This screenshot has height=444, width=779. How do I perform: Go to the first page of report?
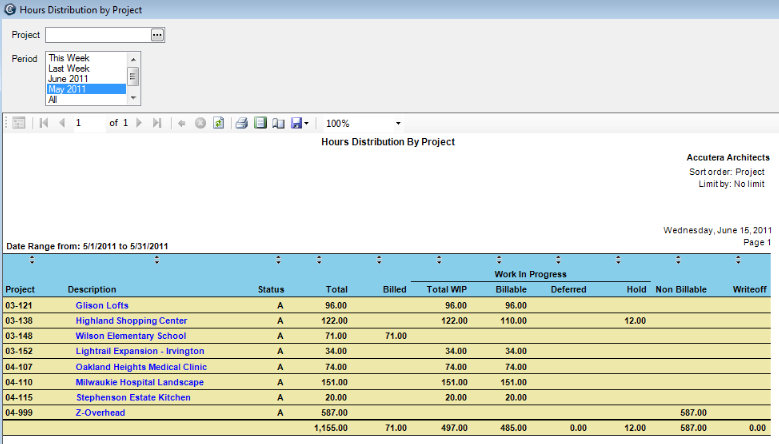pos(43,123)
